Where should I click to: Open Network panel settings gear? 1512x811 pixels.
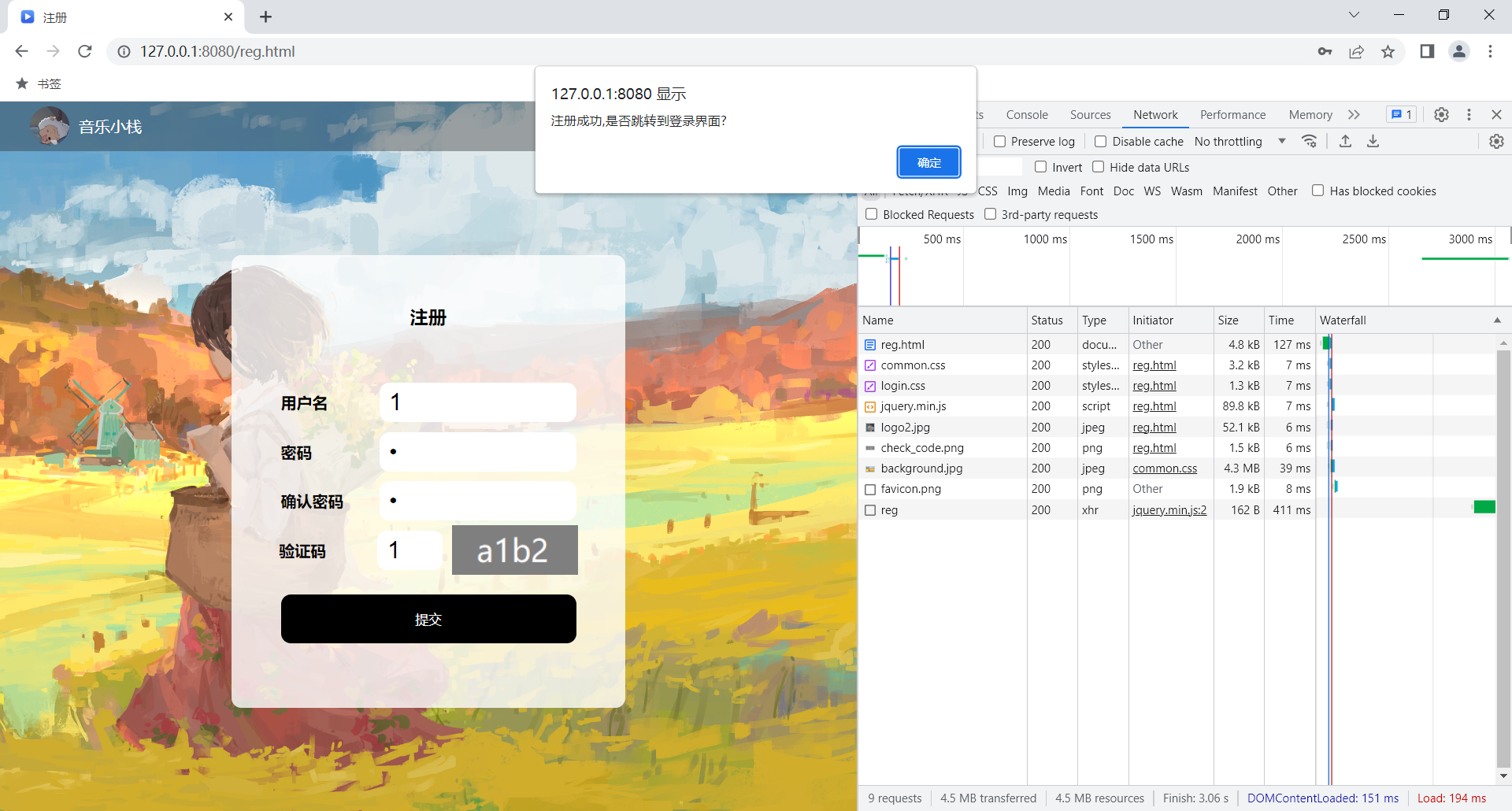click(x=1496, y=141)
